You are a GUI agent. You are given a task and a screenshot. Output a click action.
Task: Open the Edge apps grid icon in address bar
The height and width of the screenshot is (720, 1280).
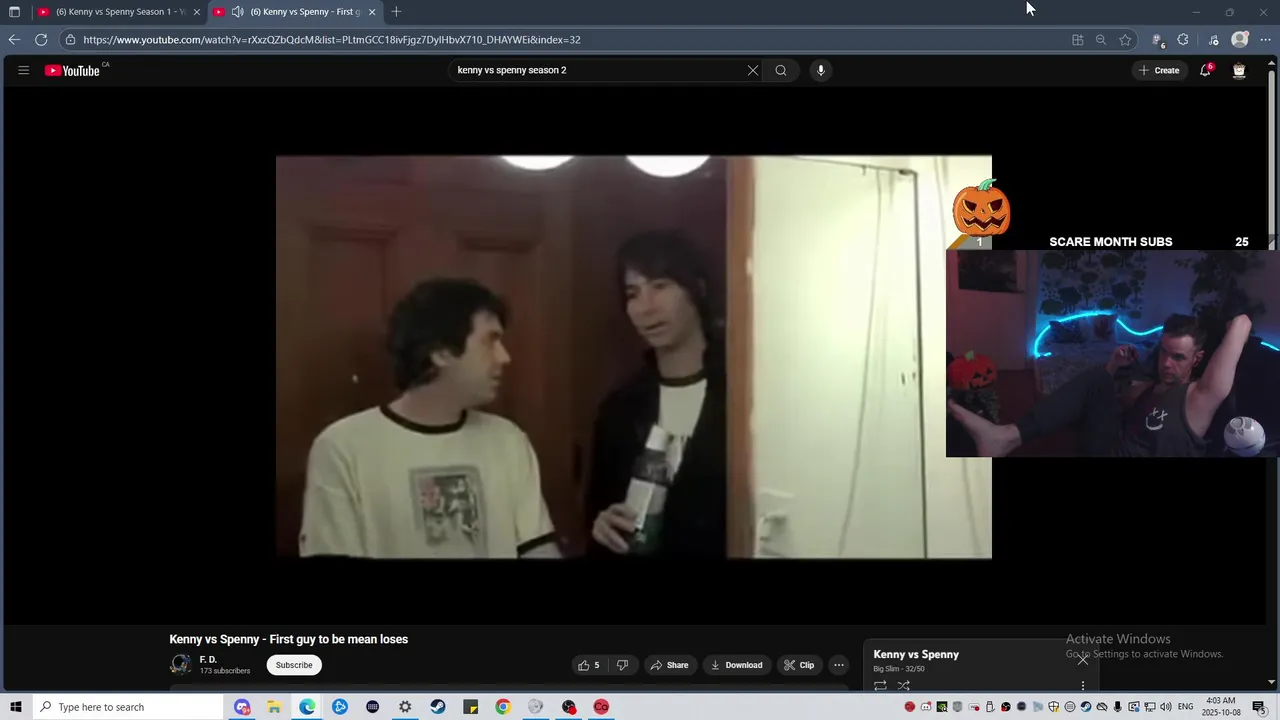click(x=1077, y=40)
